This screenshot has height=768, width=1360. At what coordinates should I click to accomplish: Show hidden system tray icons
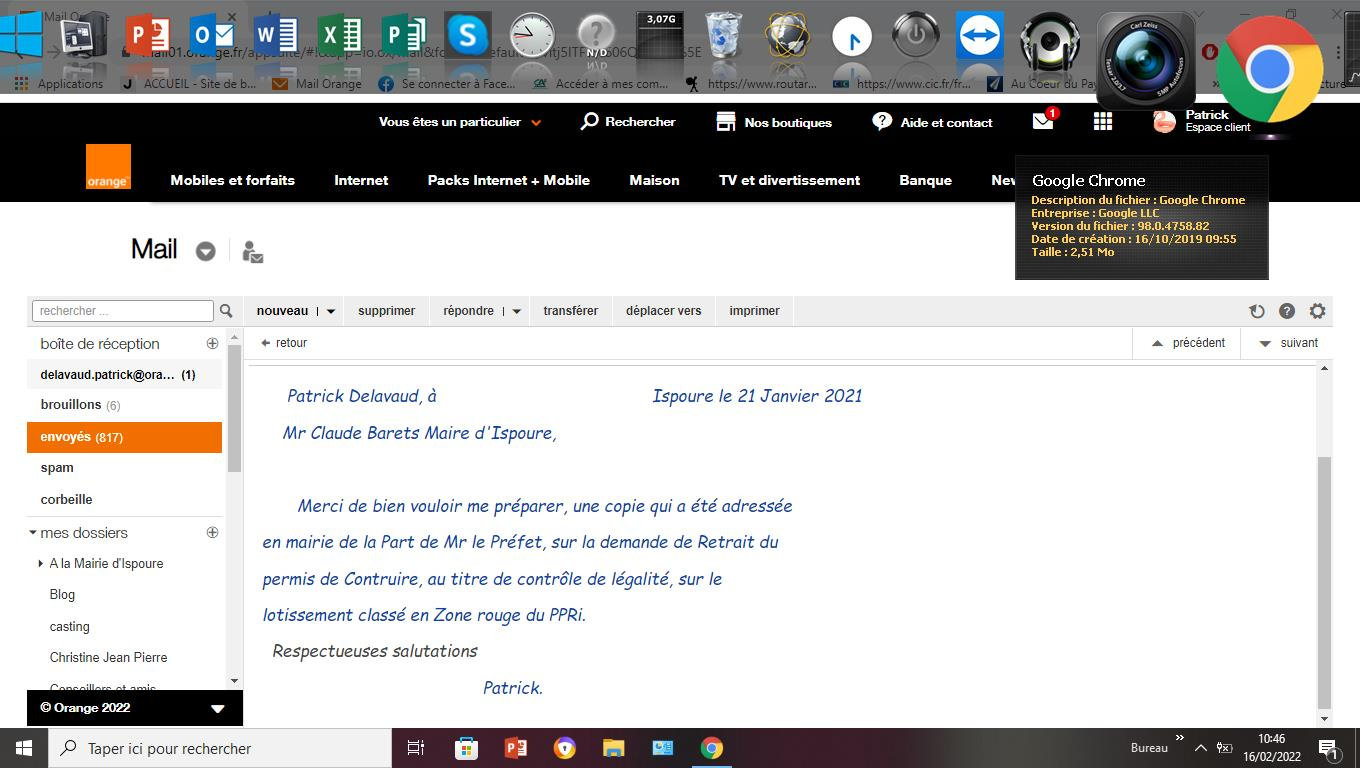point(1200,748)
